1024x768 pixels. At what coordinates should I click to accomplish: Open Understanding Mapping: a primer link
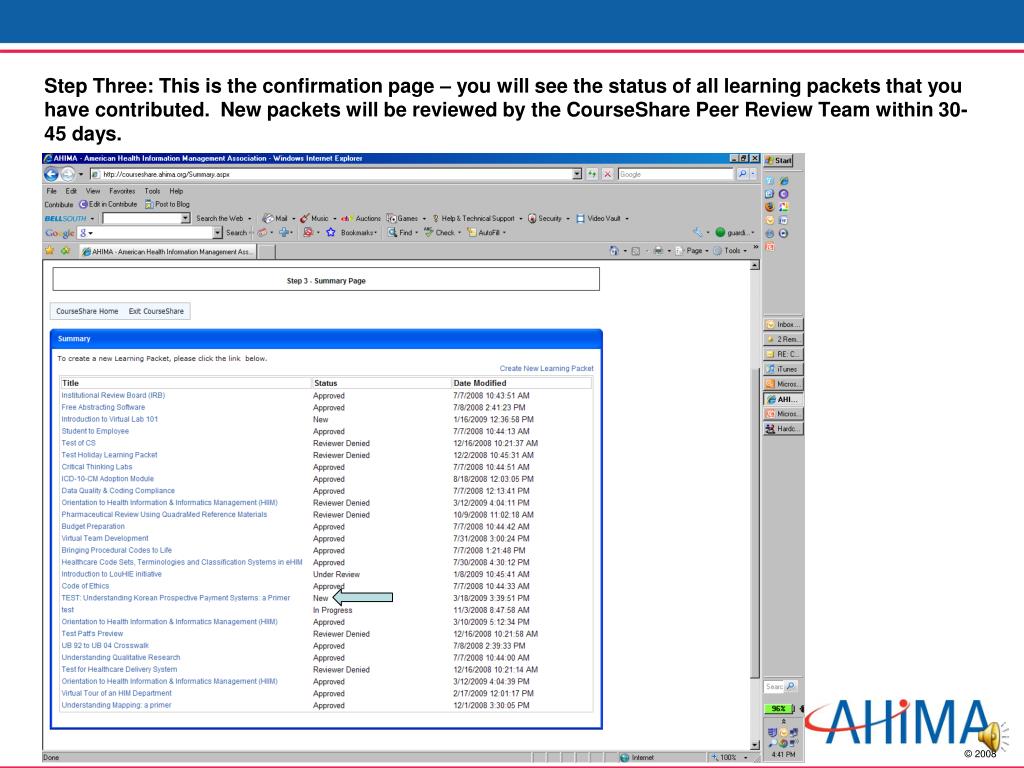[x=116, y=705]
